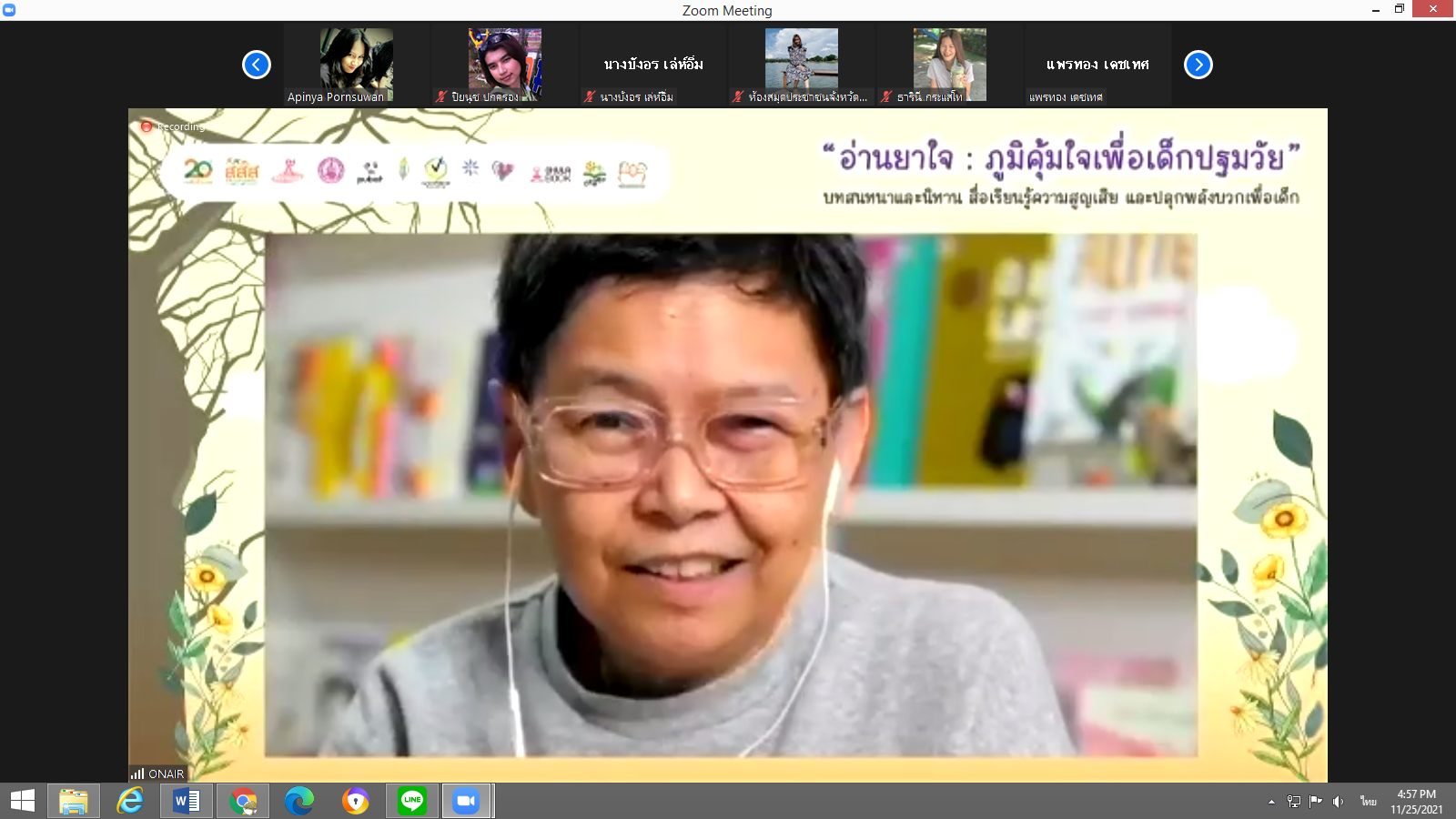The width and height of the screenshot is (1456, 819).
Task: Open the purple-orange shield app in the taskbar
Action: 356,801
